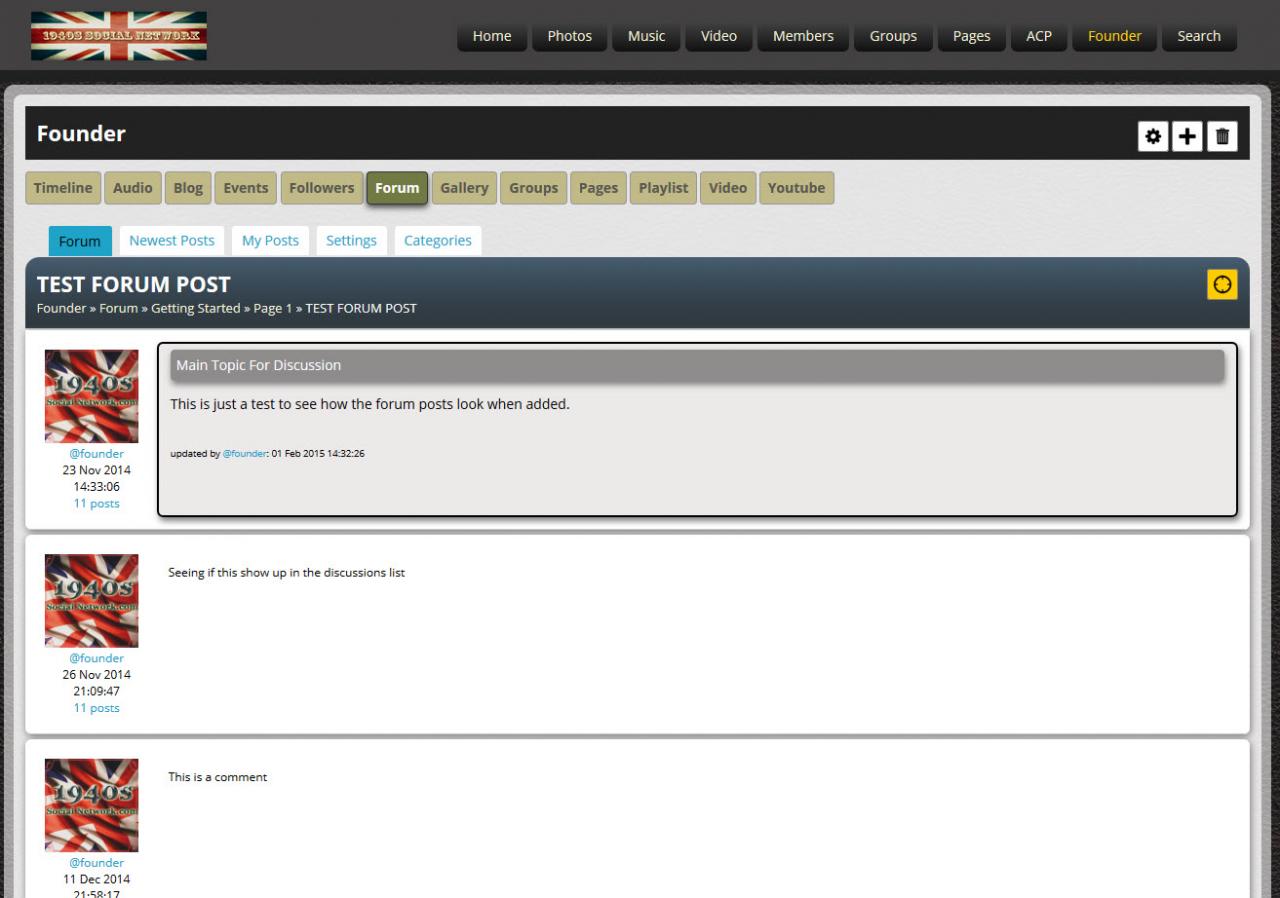Viewport: 1280px width, 898px height.
Task: Click the avatar on the 26 Nov 2014 post
Action: click(92, 601)
